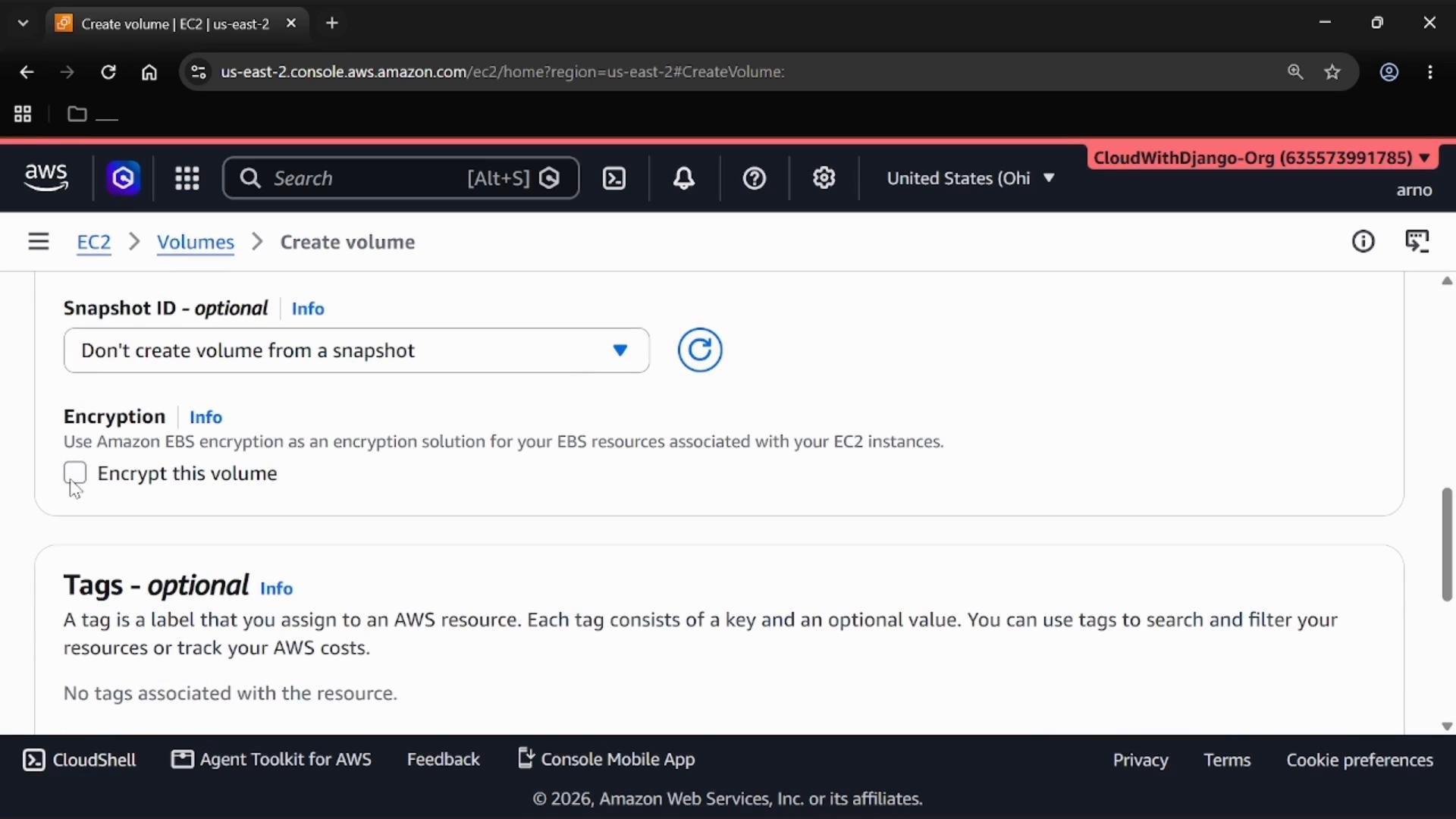
Task: Expand the CloudWithDjango-Org account menu
Action: click(x=1262, y=158)
